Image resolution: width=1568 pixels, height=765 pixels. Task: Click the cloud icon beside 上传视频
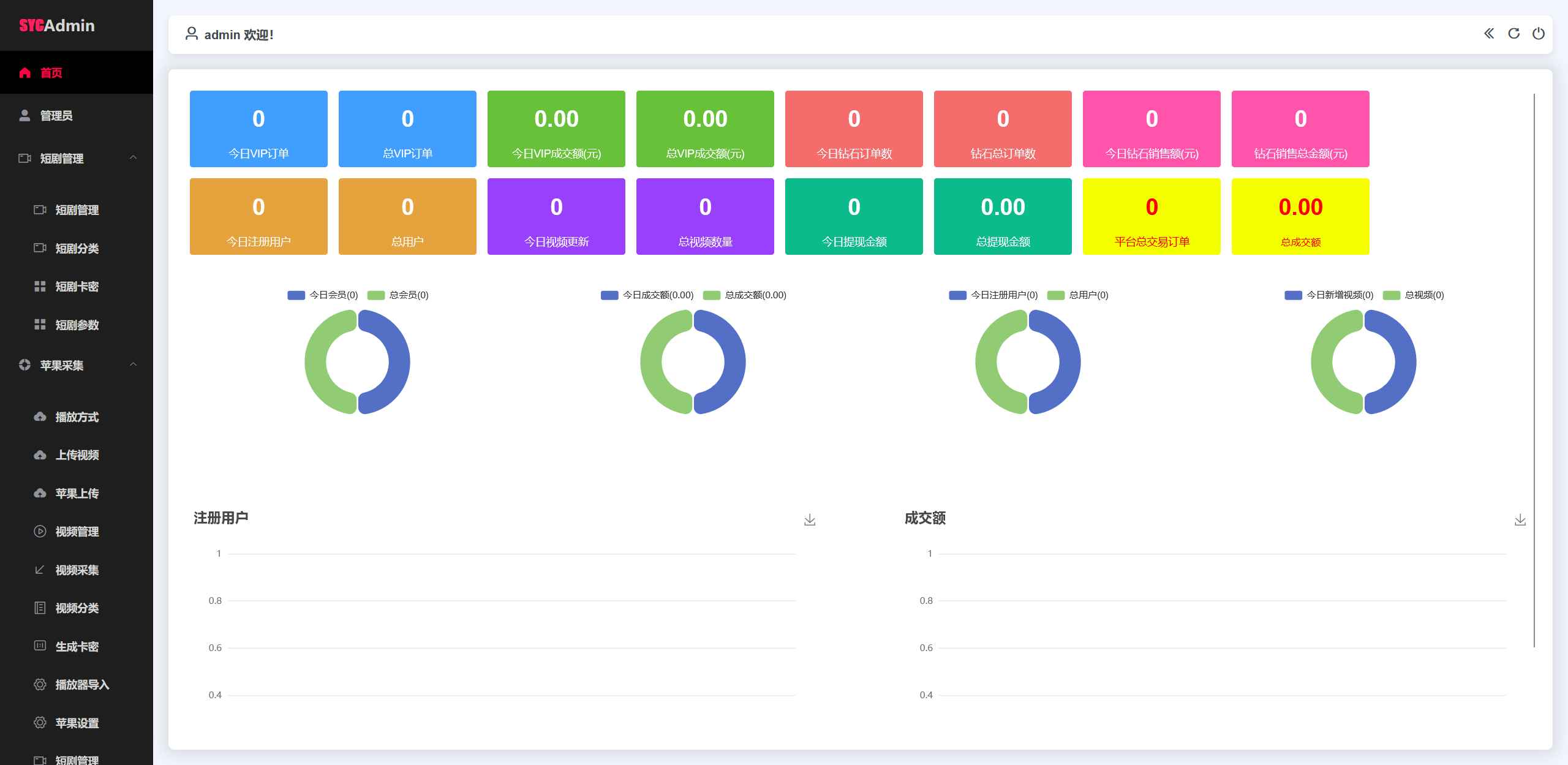pyautogui.click(x=40, y=455)
